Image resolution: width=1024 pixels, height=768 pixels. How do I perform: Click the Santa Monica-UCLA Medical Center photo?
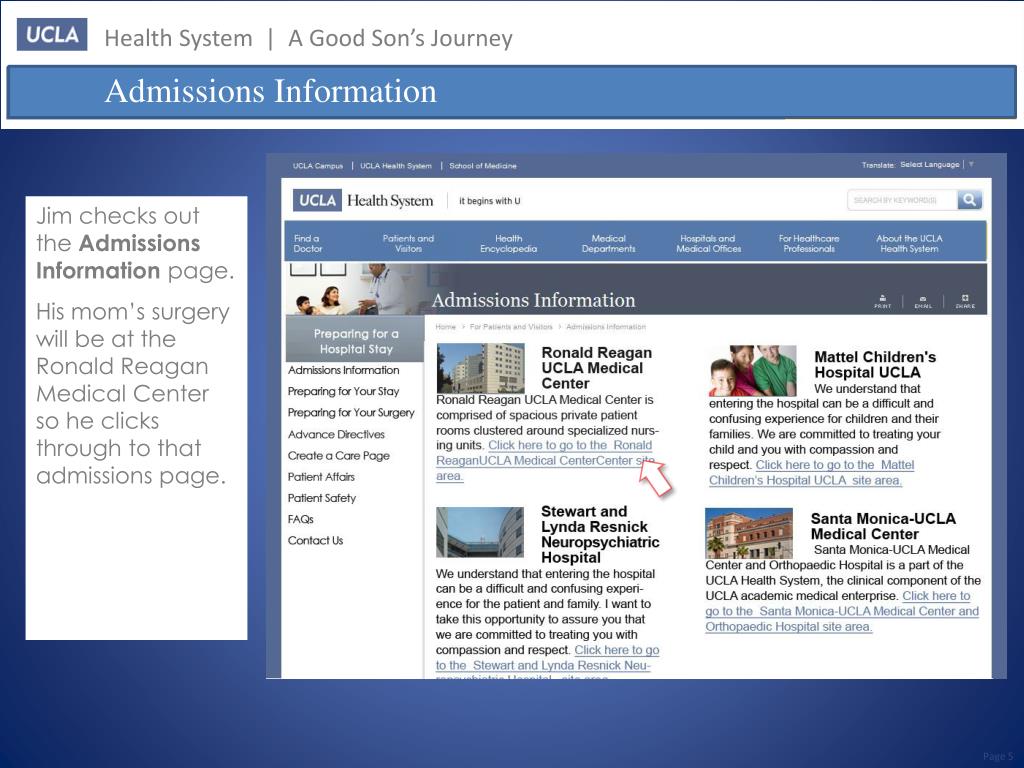[x=749, y=533]
